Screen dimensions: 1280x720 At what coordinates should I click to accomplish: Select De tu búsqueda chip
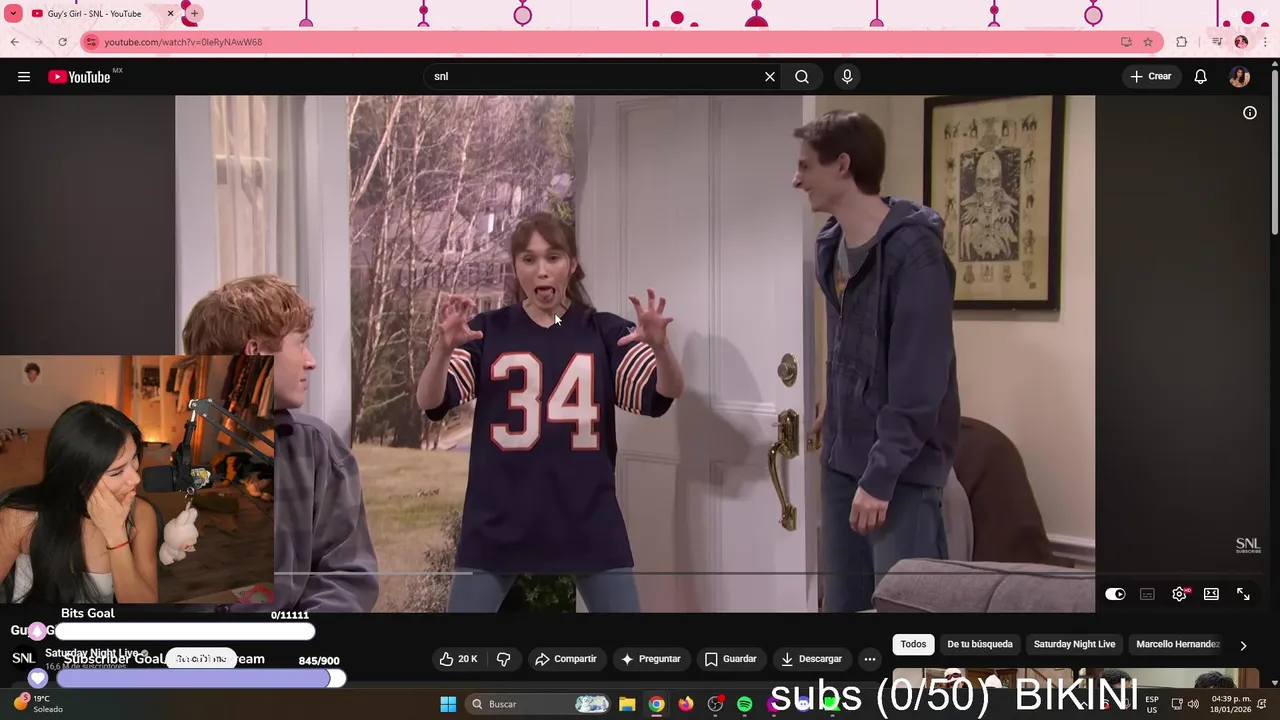click(x=980, y=644)
